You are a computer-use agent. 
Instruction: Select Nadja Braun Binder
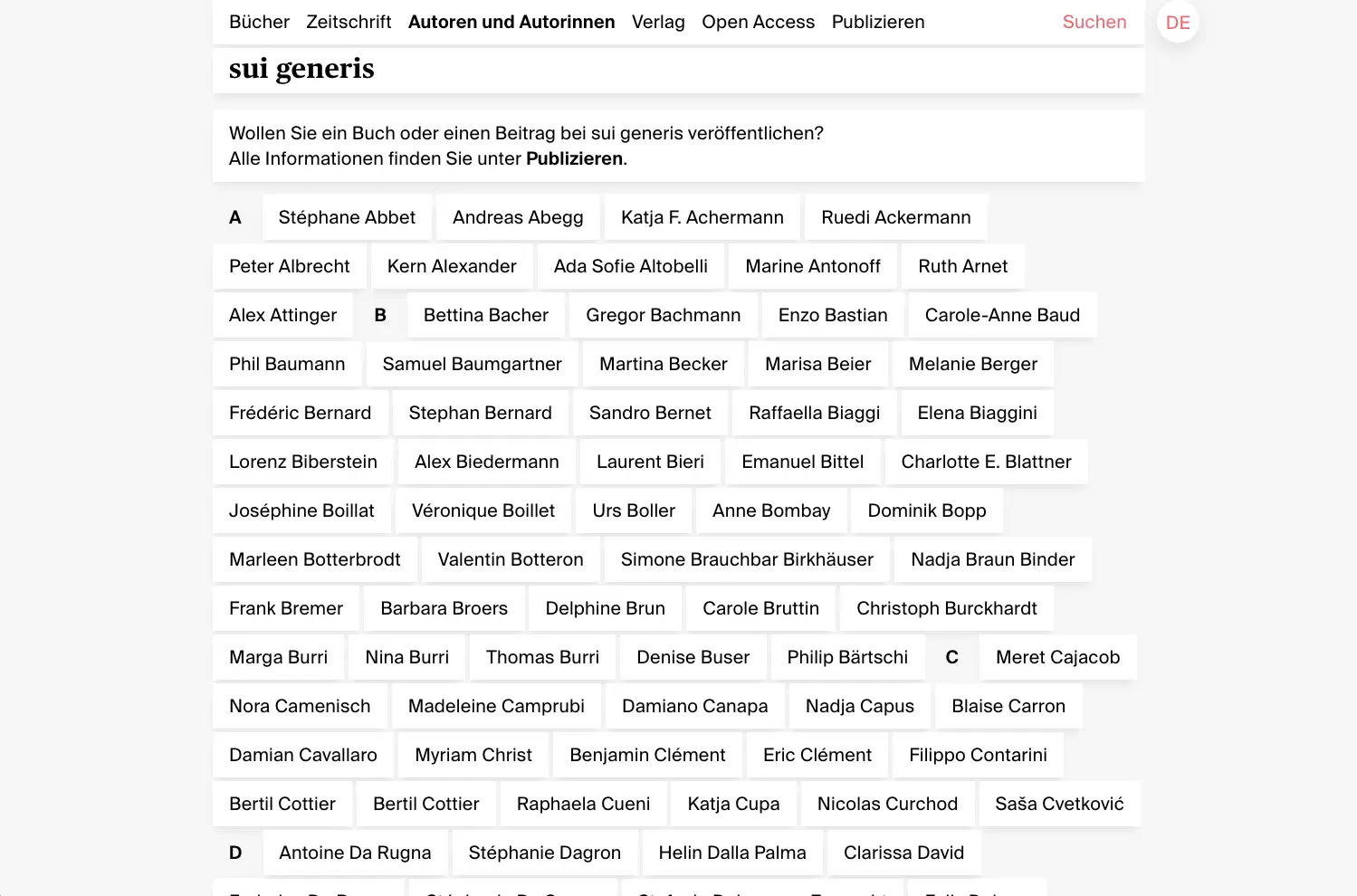993,559
